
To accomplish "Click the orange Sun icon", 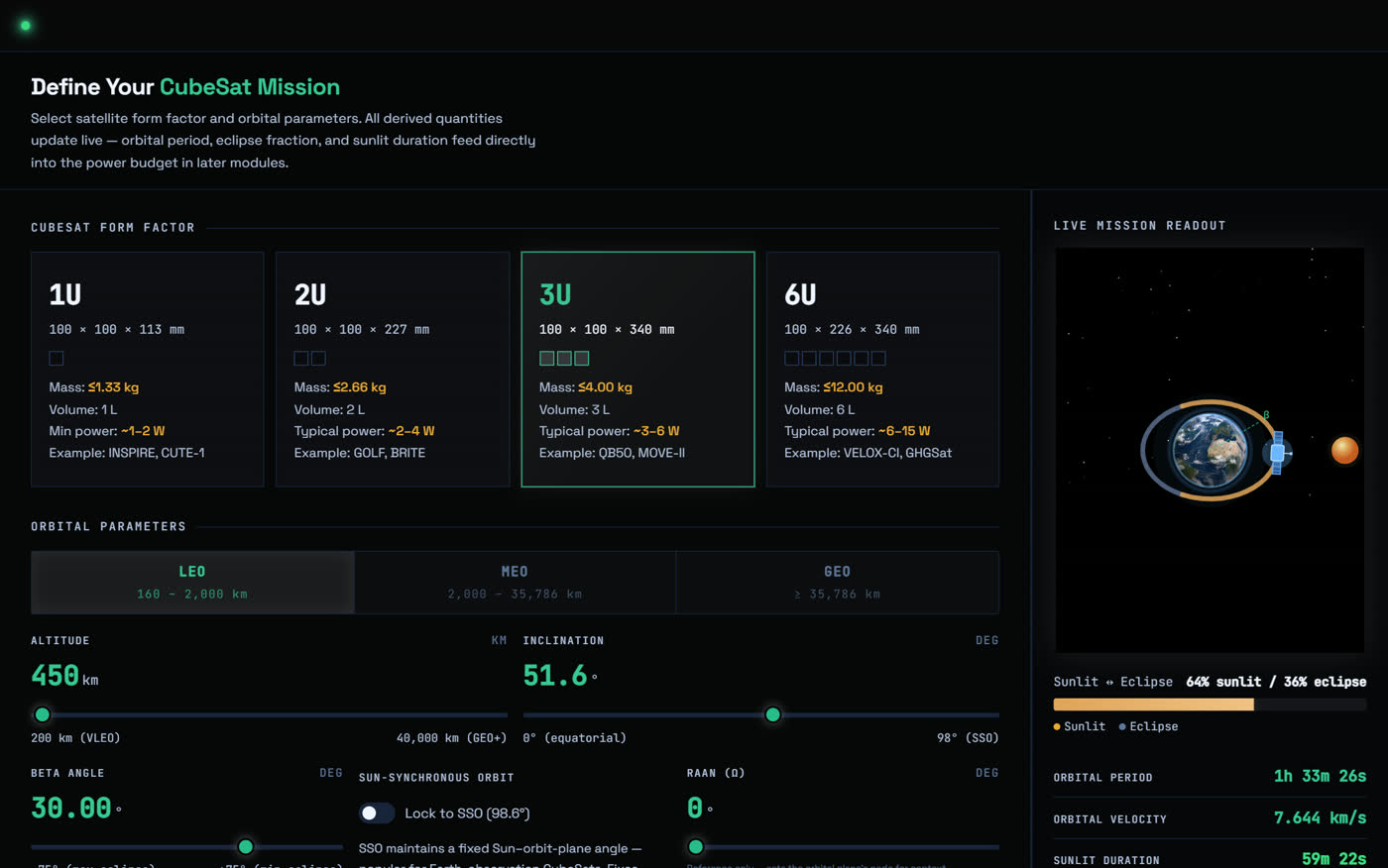I will click(1344, 450).
